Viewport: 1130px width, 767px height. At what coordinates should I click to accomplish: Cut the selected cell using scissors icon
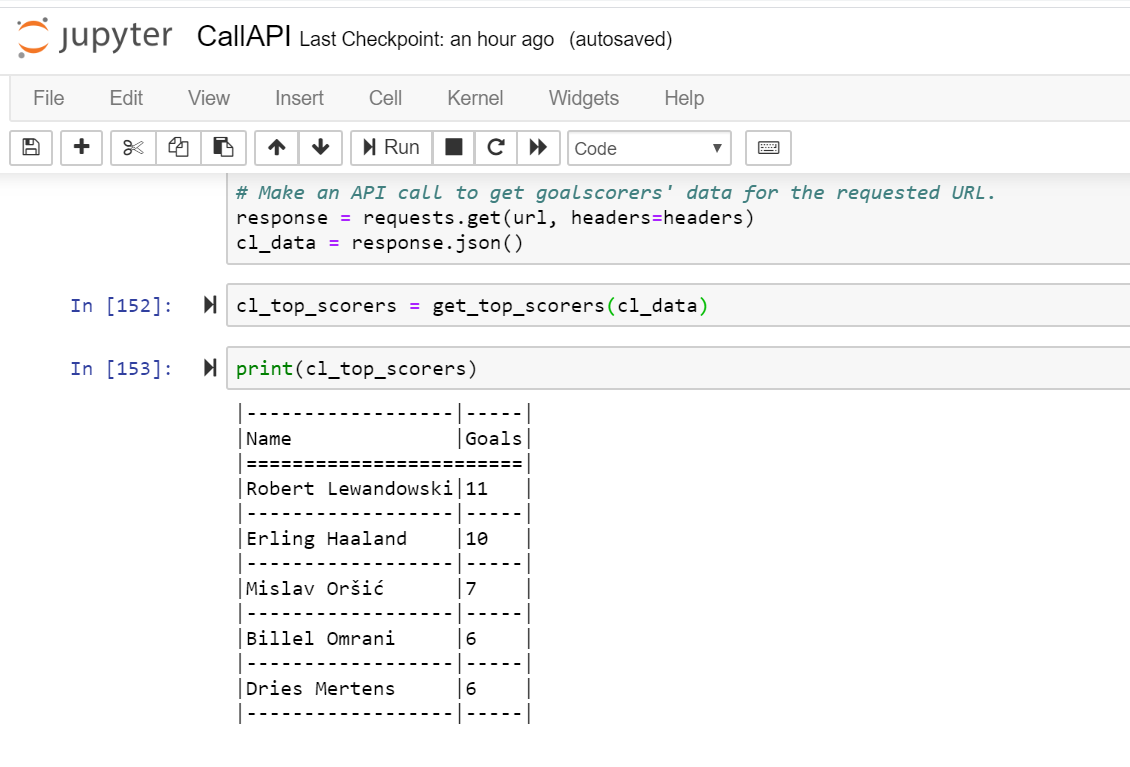(x=133, y=147)
